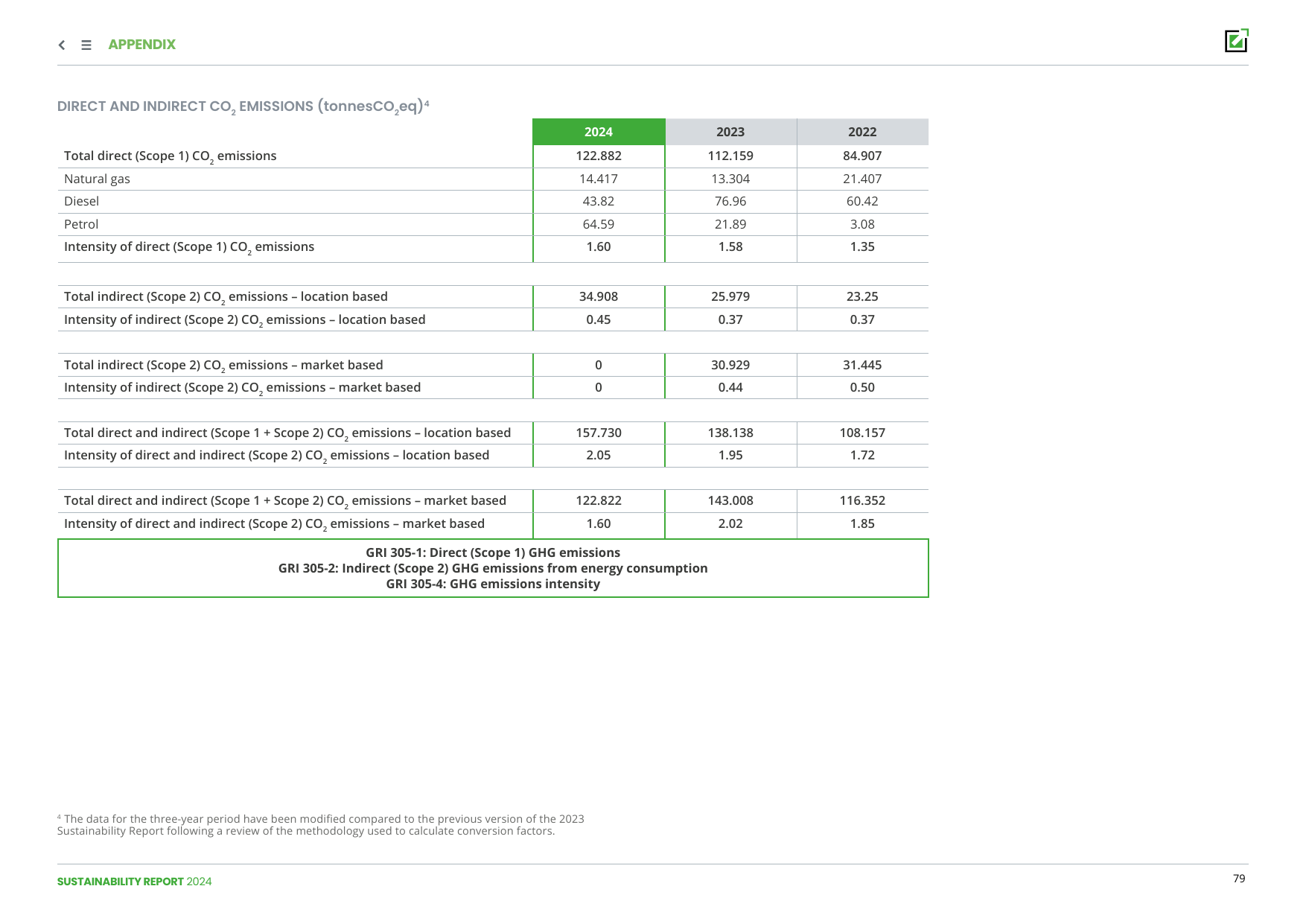Open the APPENDIX section link
This screenshot has width=1306, height=924.
[x=141, y=45]
